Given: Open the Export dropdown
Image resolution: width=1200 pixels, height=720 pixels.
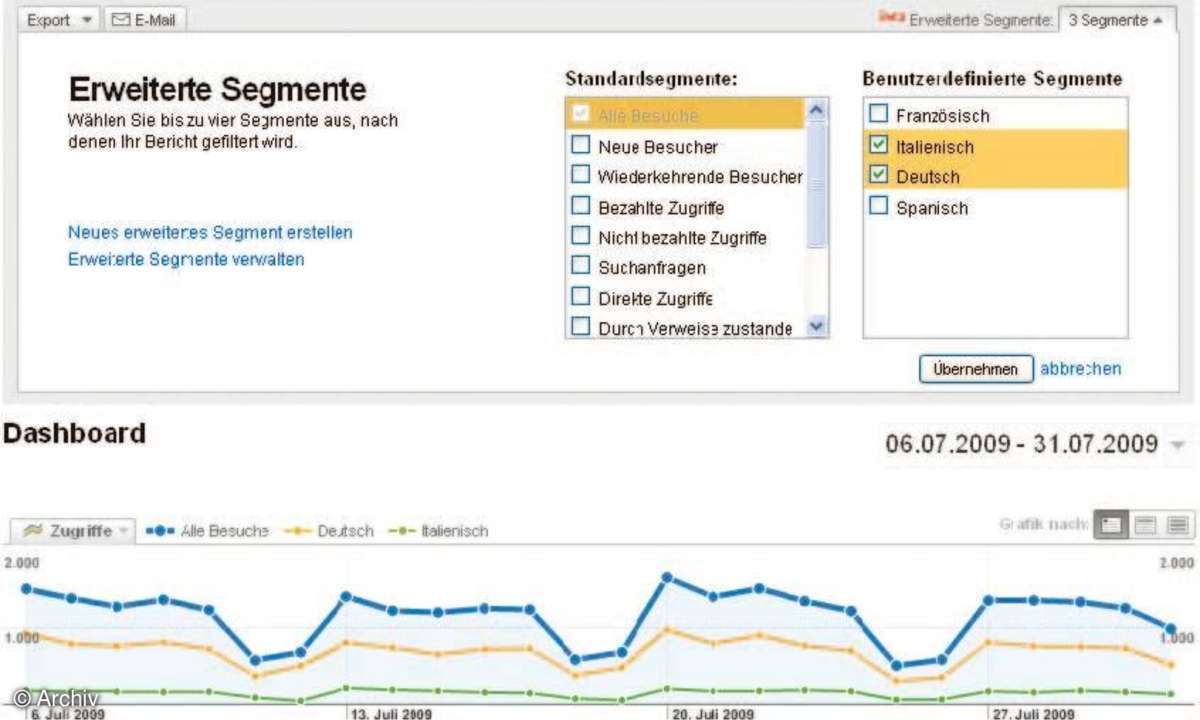Looking at the screenshot, I should (x=59, y=20).
